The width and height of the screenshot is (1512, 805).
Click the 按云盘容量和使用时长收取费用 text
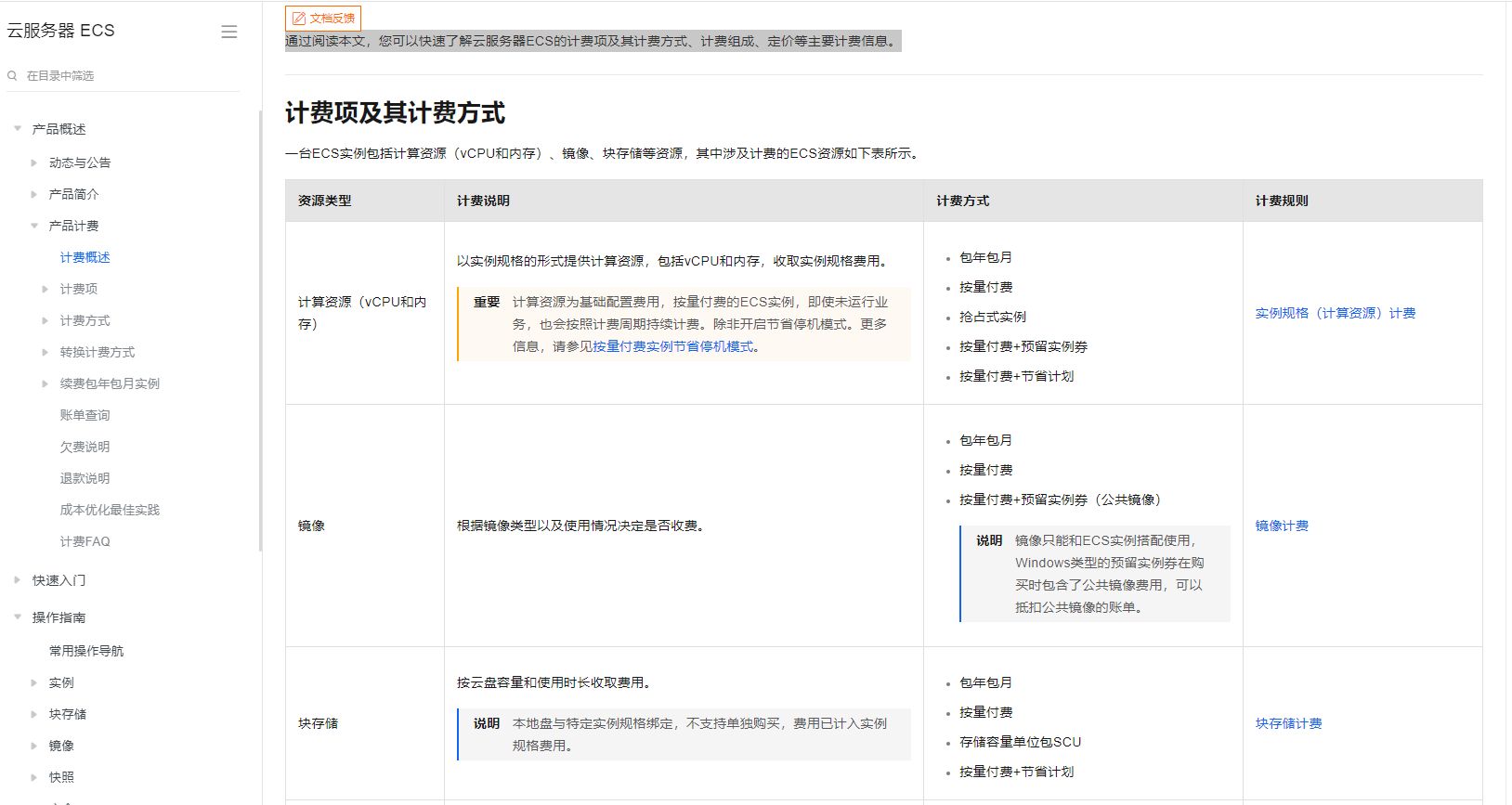coord(554,682)
